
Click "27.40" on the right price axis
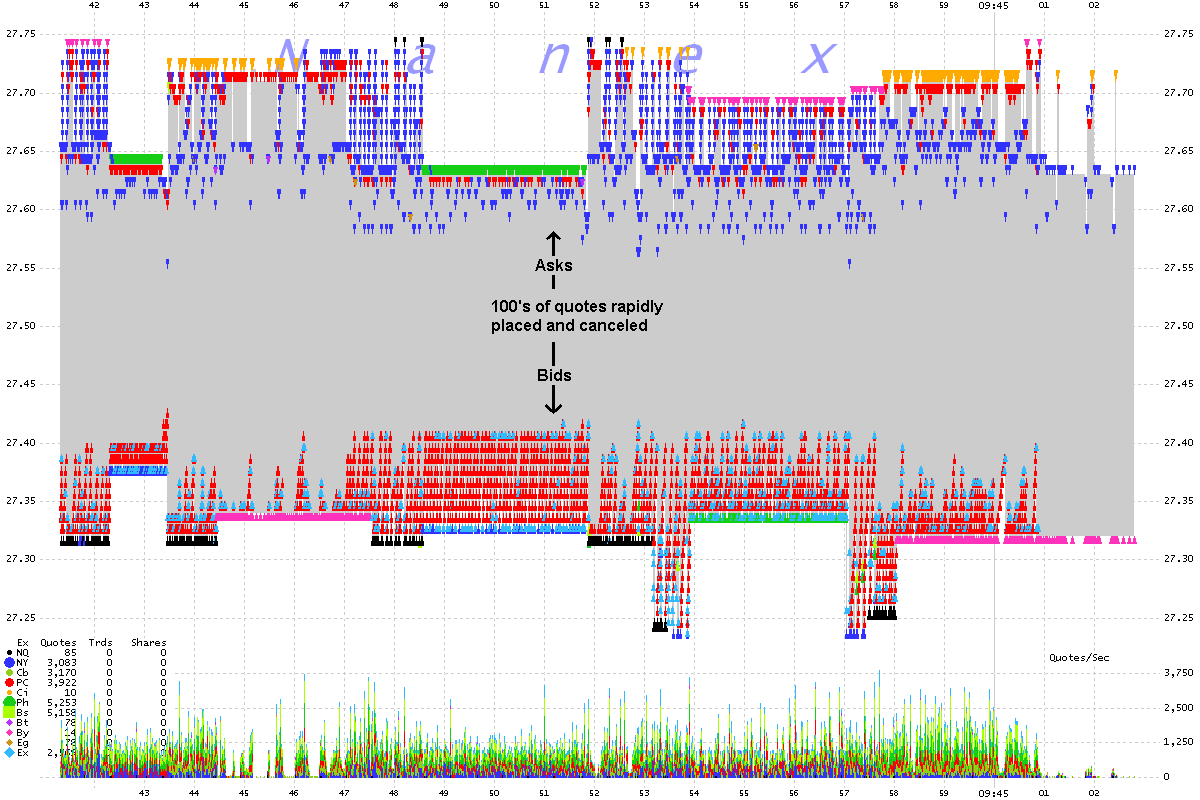[1178, 443]
